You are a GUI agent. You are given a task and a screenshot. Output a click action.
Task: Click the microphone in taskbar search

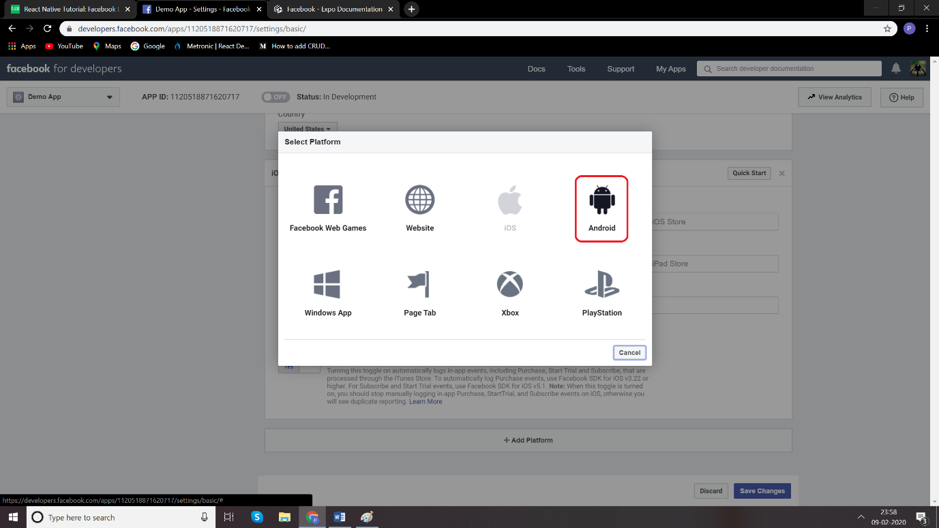tap(204, 517)
